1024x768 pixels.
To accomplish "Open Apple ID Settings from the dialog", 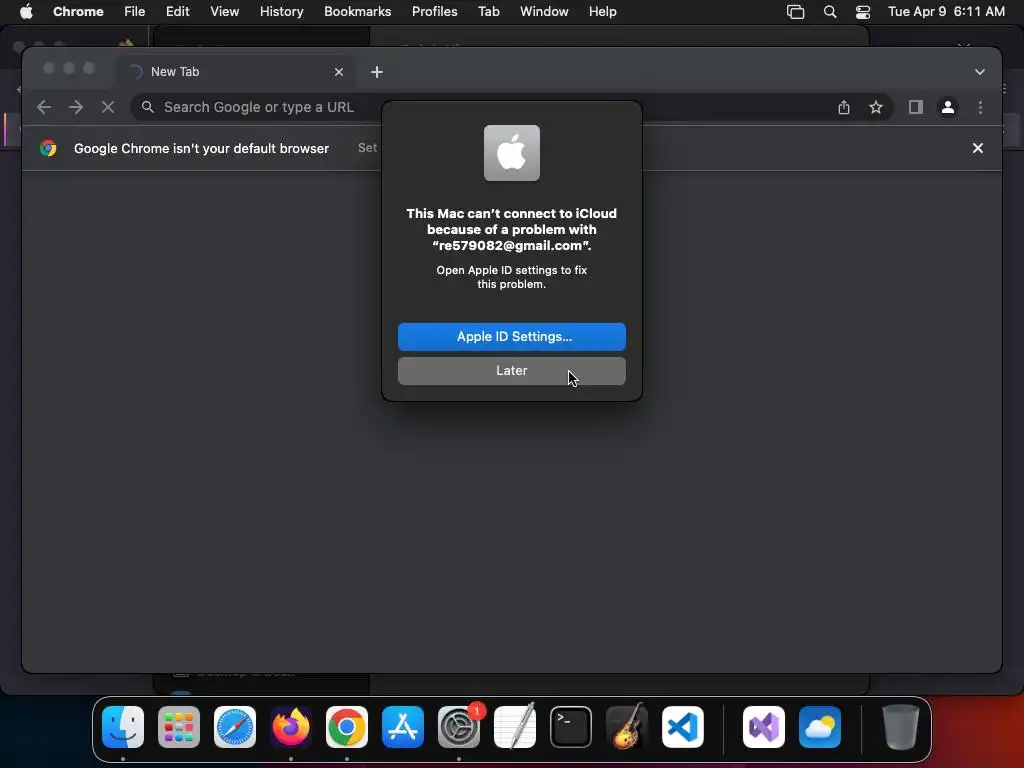I will pos(511,336).
